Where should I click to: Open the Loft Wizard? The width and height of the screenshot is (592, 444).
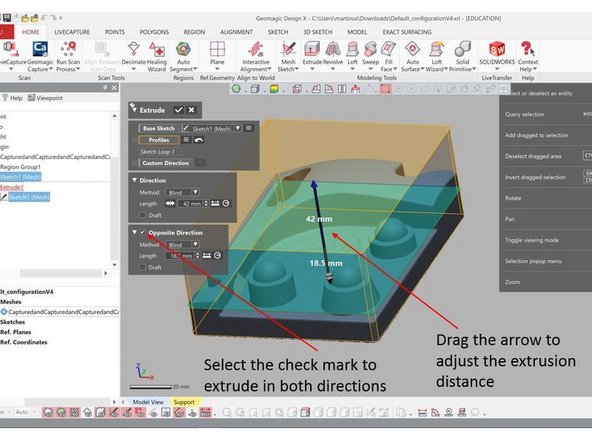coord(436,56)
